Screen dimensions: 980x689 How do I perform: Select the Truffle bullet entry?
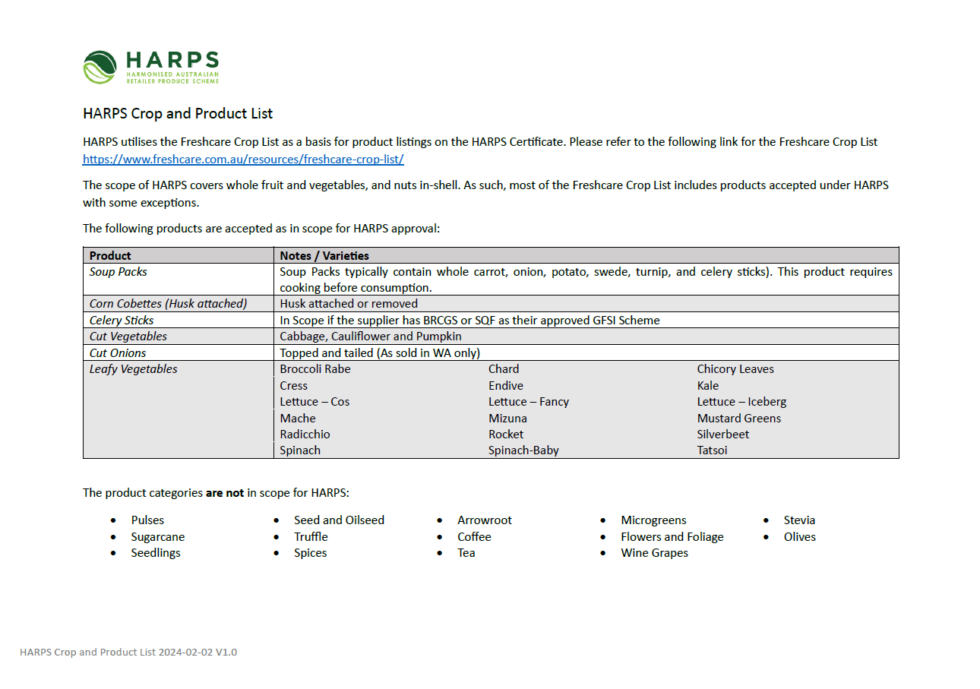click(310, 536)
